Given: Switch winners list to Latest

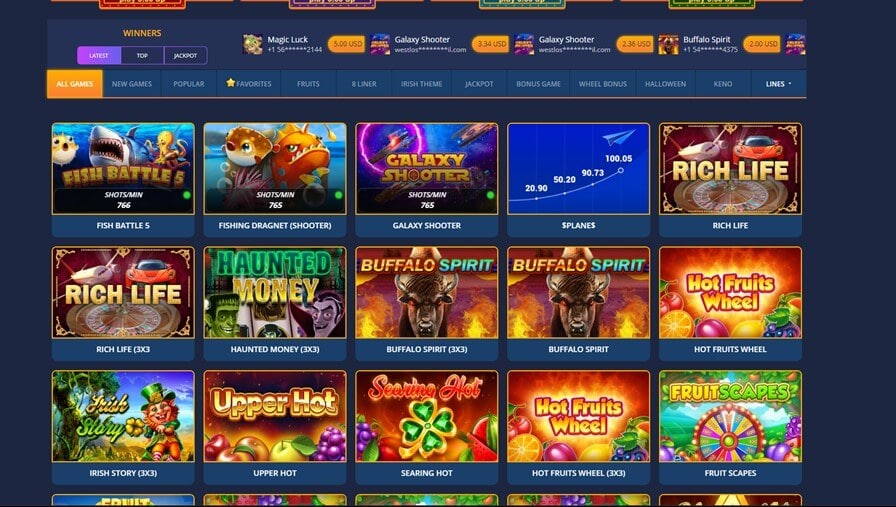Looking at the screenshot, I should pos(99,55).
